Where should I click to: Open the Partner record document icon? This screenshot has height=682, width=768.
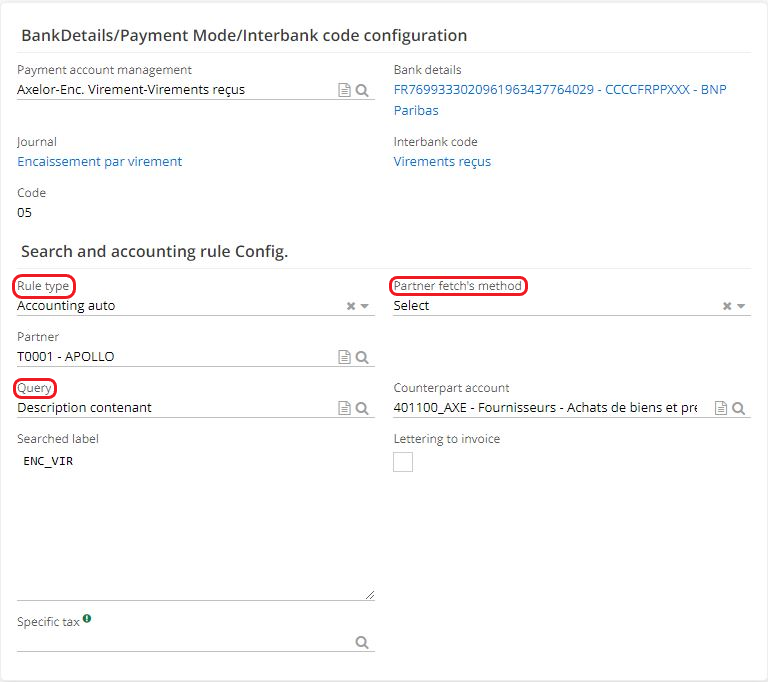pos(345,357)
